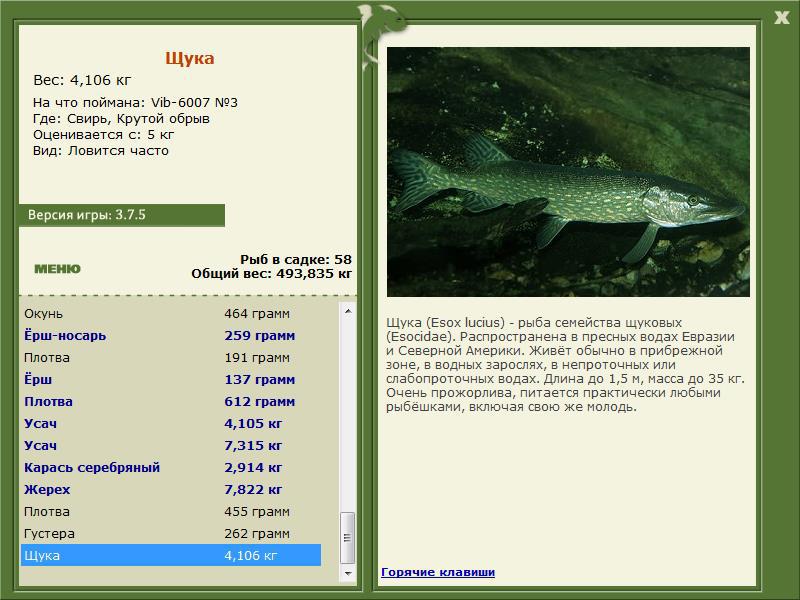Open the МЕНЮ button
Screen dimensions: 800x600
(x=57, y=269)
